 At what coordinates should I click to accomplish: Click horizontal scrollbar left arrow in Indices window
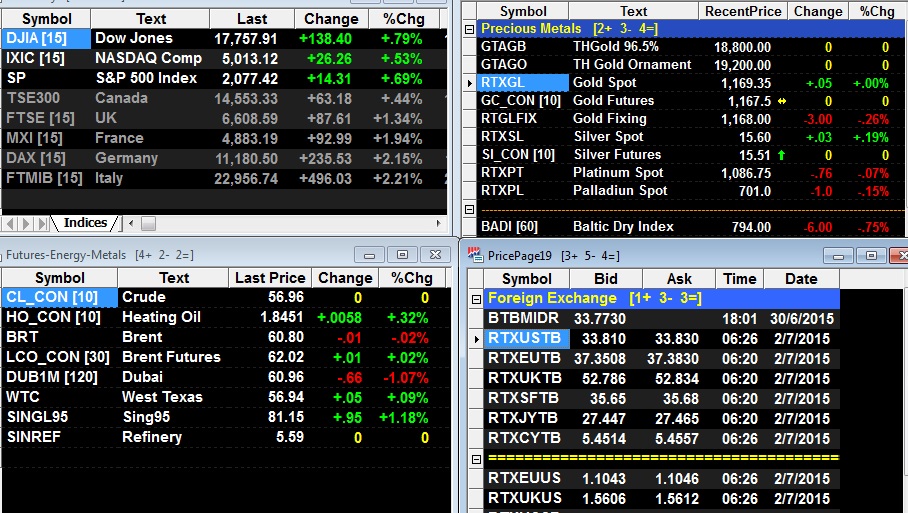click(131, 223)
